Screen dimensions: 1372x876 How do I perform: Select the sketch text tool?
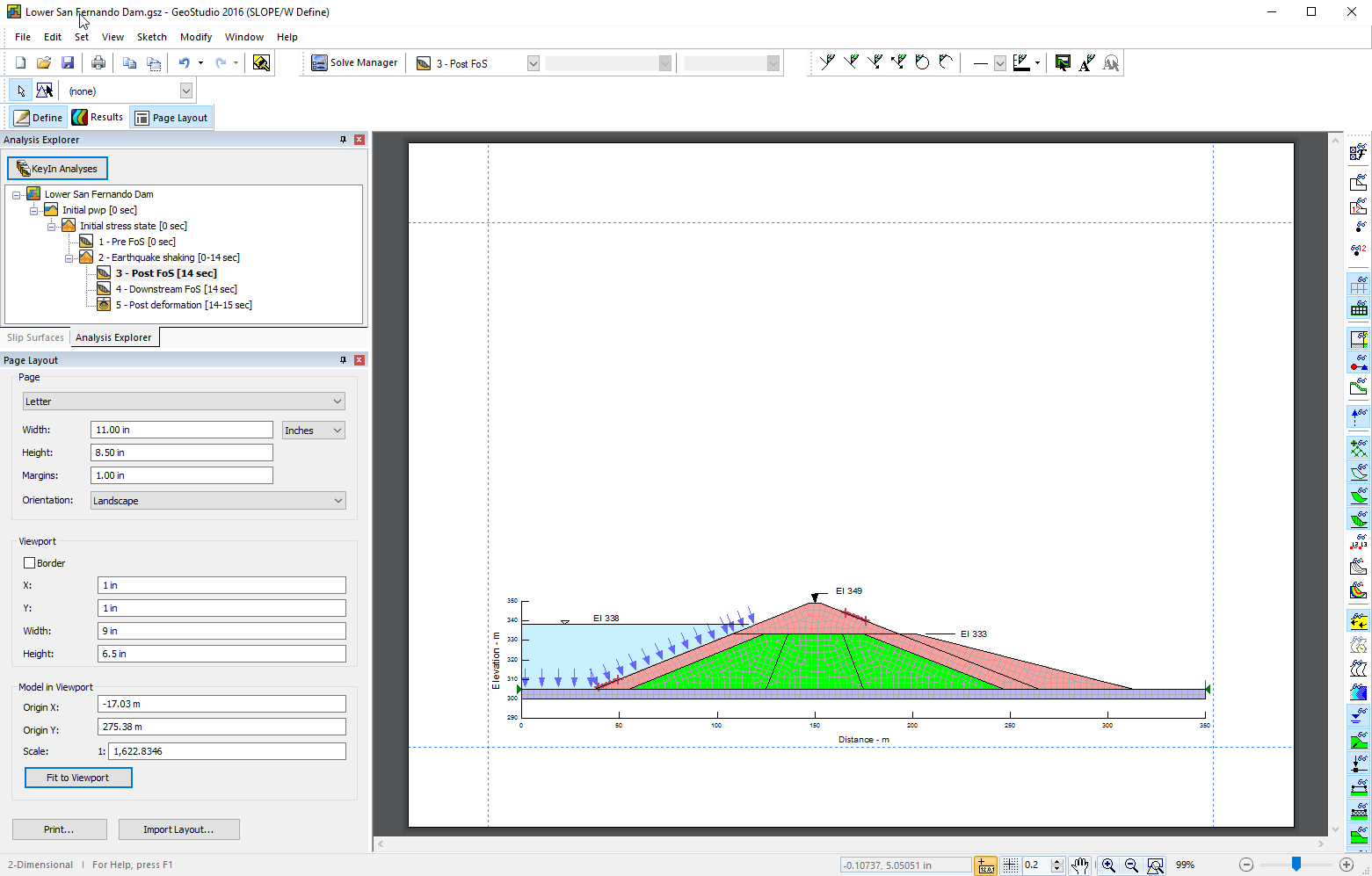1086,63
